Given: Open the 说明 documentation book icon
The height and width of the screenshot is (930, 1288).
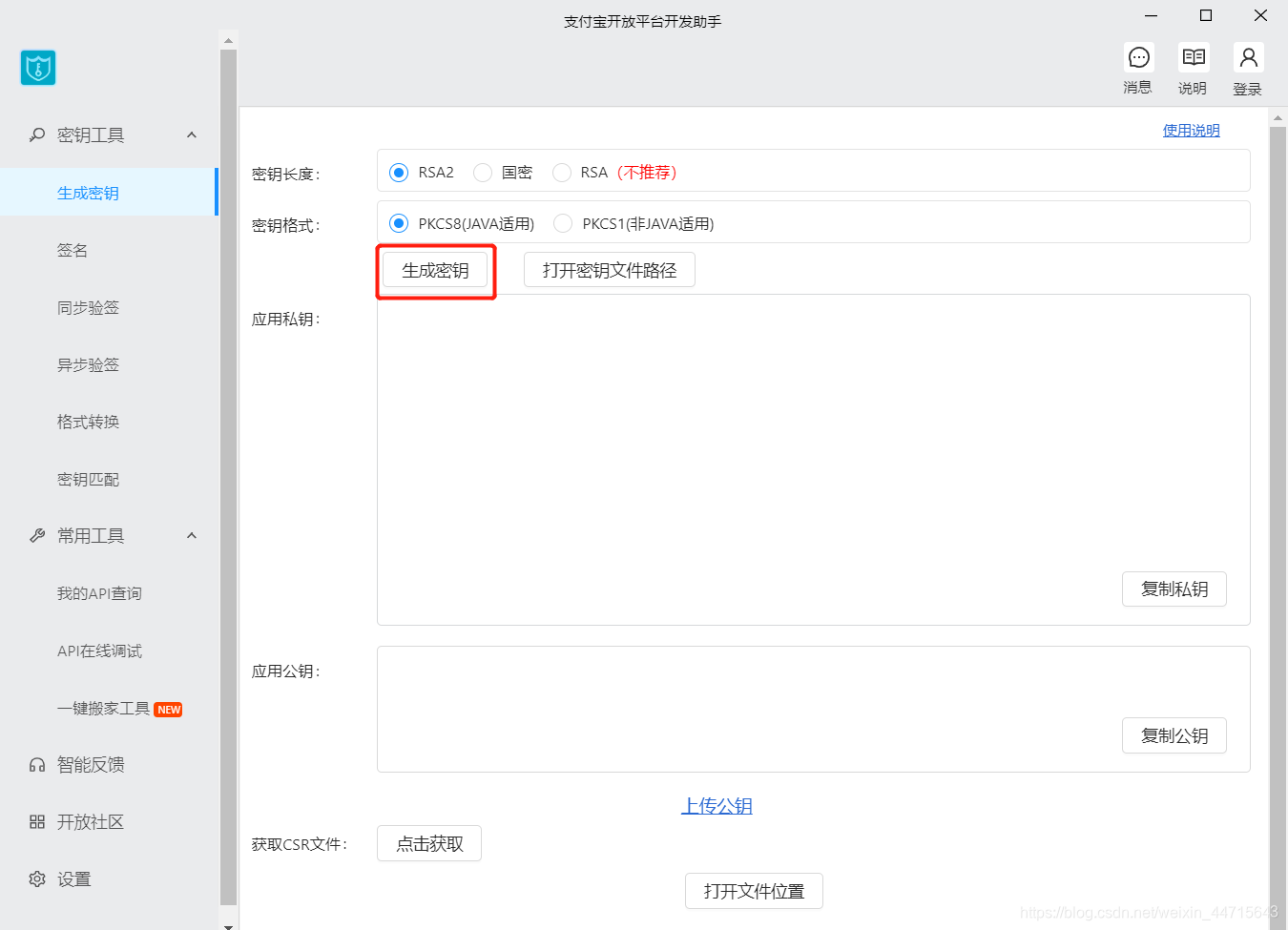Looking at the screenshot, I should [x=1194, y=58].
